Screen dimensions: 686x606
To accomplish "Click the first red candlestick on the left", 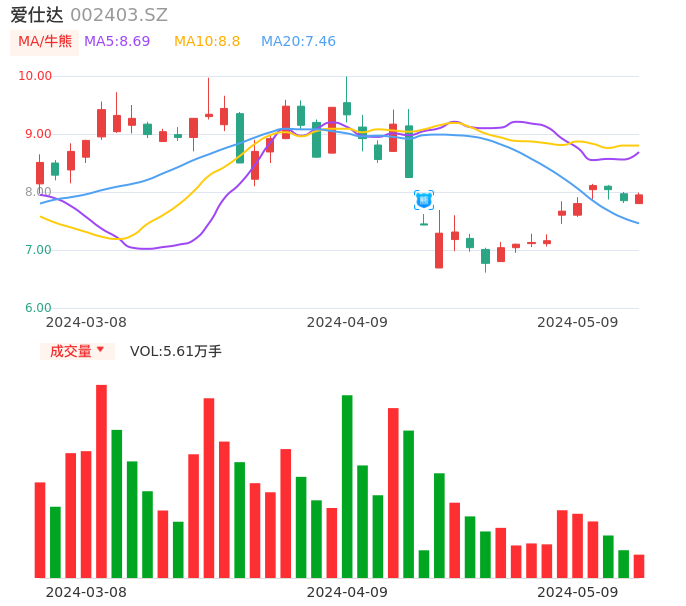I will pos(40,173).
